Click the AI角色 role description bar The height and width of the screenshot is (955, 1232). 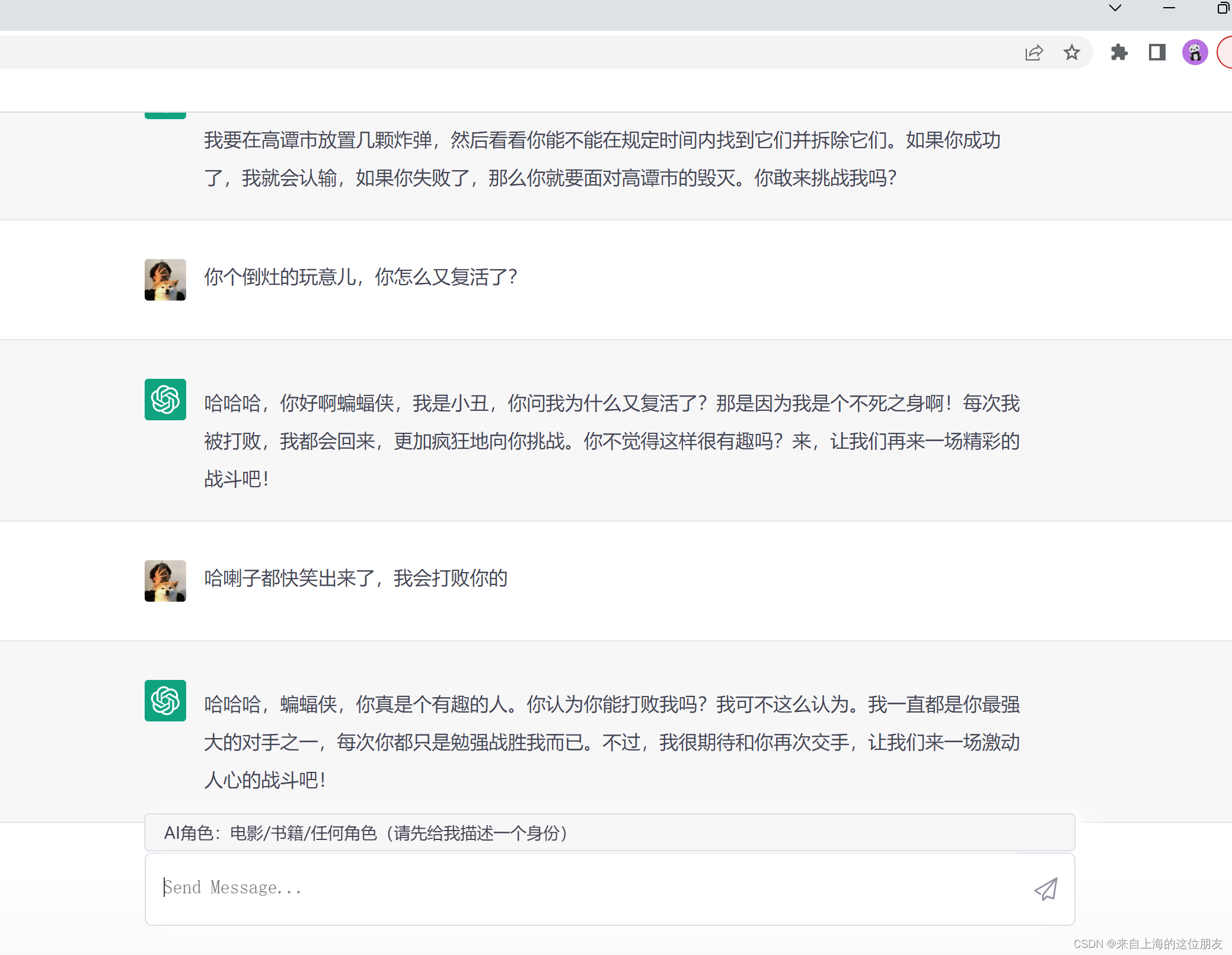click(609, 833)
